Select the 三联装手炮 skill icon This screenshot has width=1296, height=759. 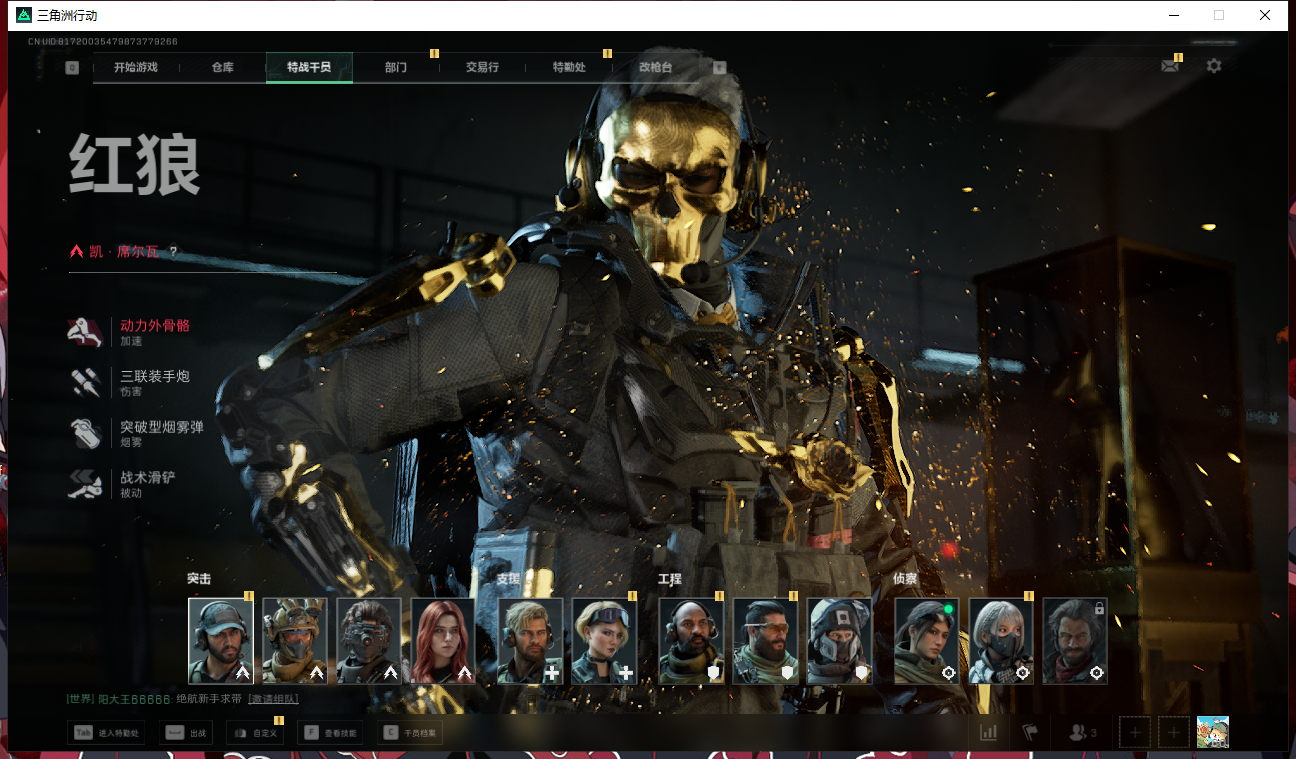pos(85,382)
